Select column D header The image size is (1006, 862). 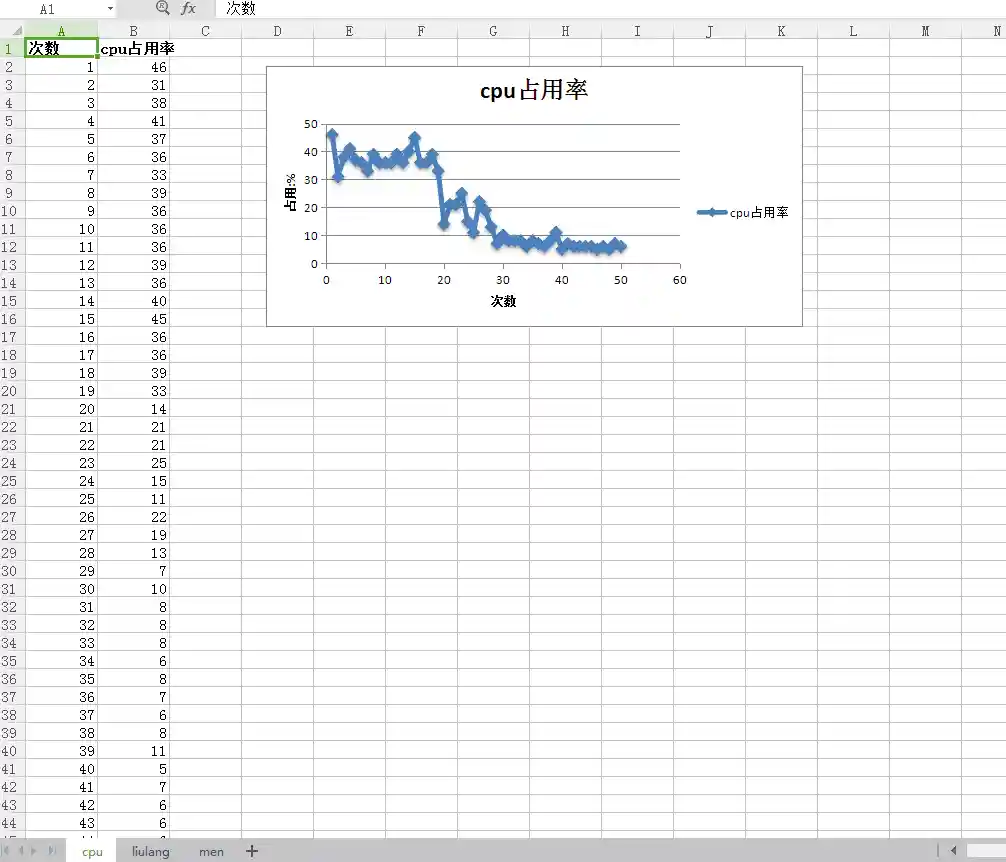(277, 31)
